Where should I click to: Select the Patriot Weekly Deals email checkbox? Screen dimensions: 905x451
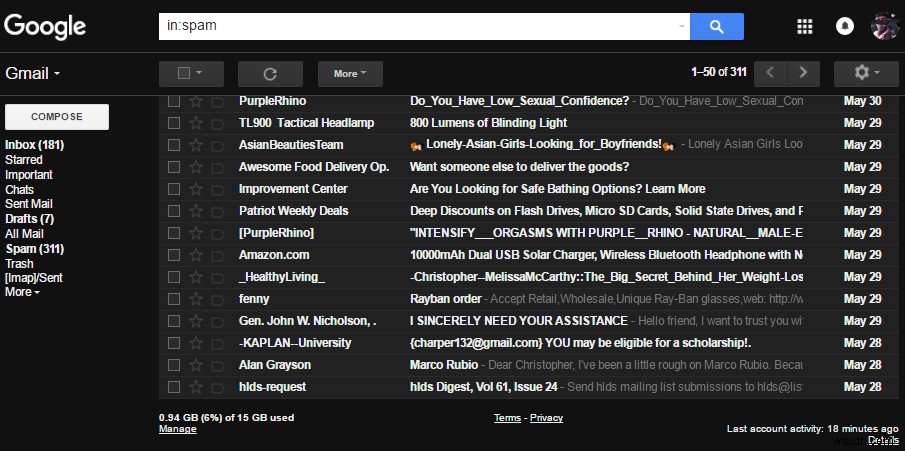tap(174, 211)
